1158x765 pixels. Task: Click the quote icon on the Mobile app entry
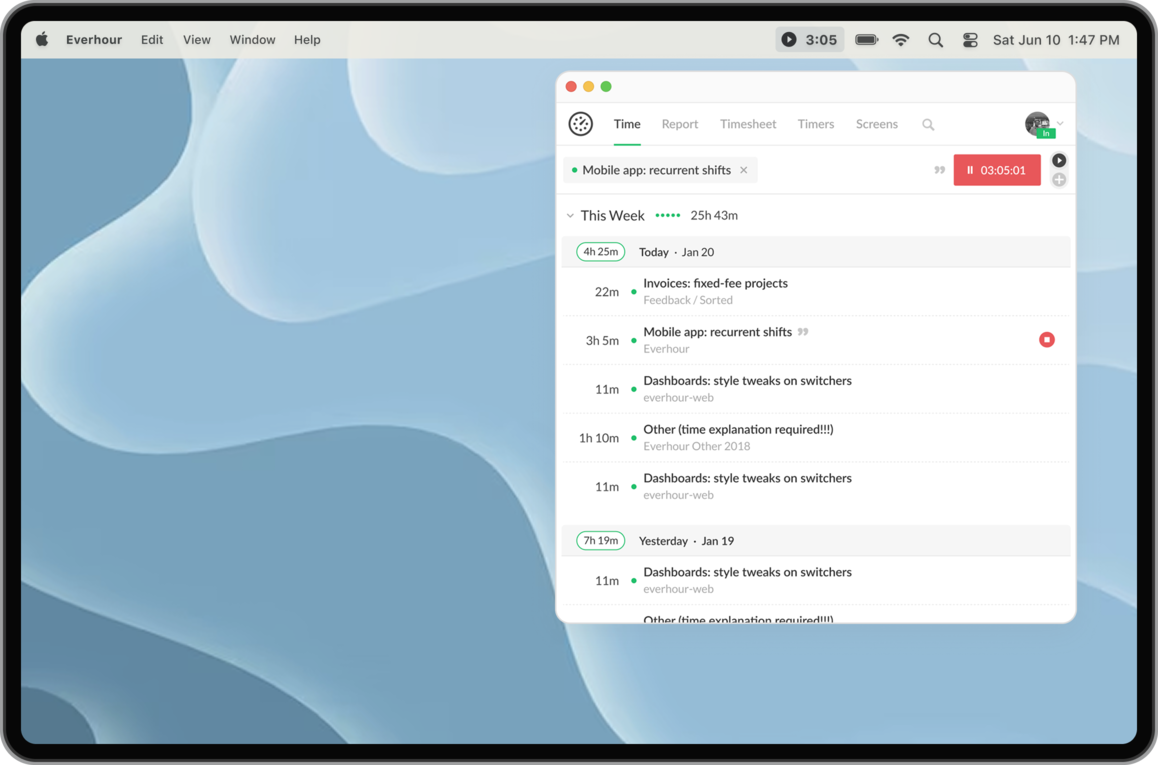click(x=801, y=331)
